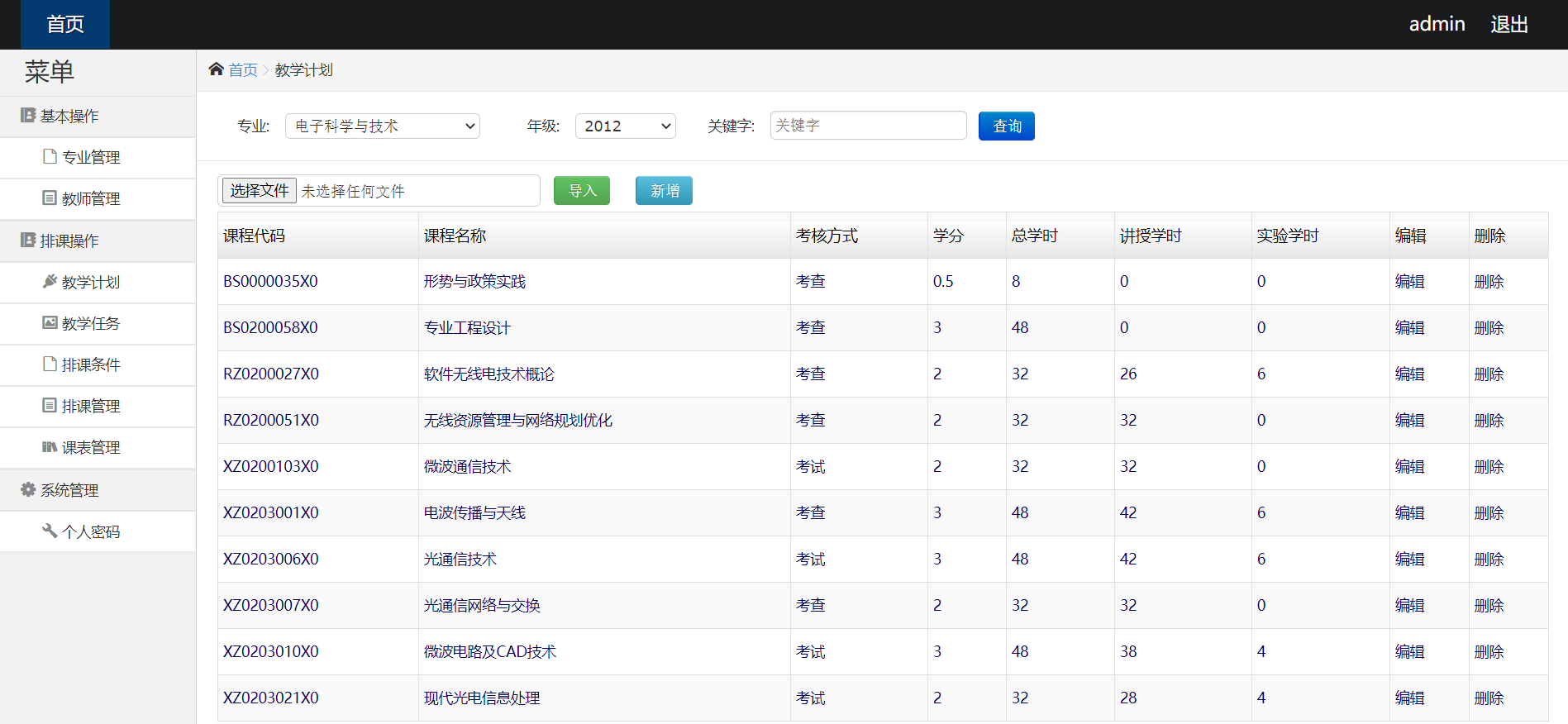Open the 排课条件 menu item
The image size is (1568, 724).
[98, 364]
